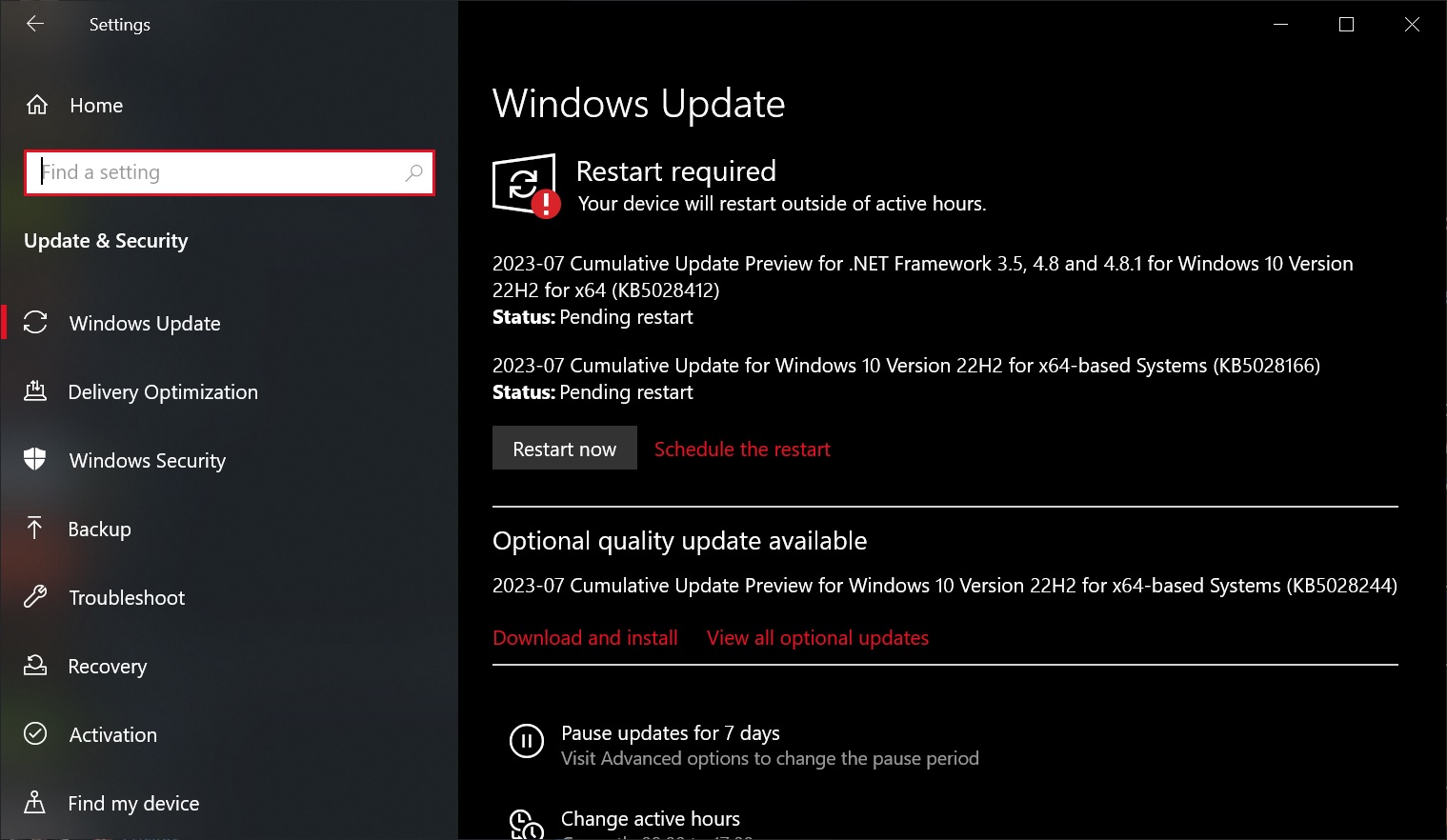Click the Windows Update sync icon
This screenshot has width=1447, height=840.
pos(35,323)
